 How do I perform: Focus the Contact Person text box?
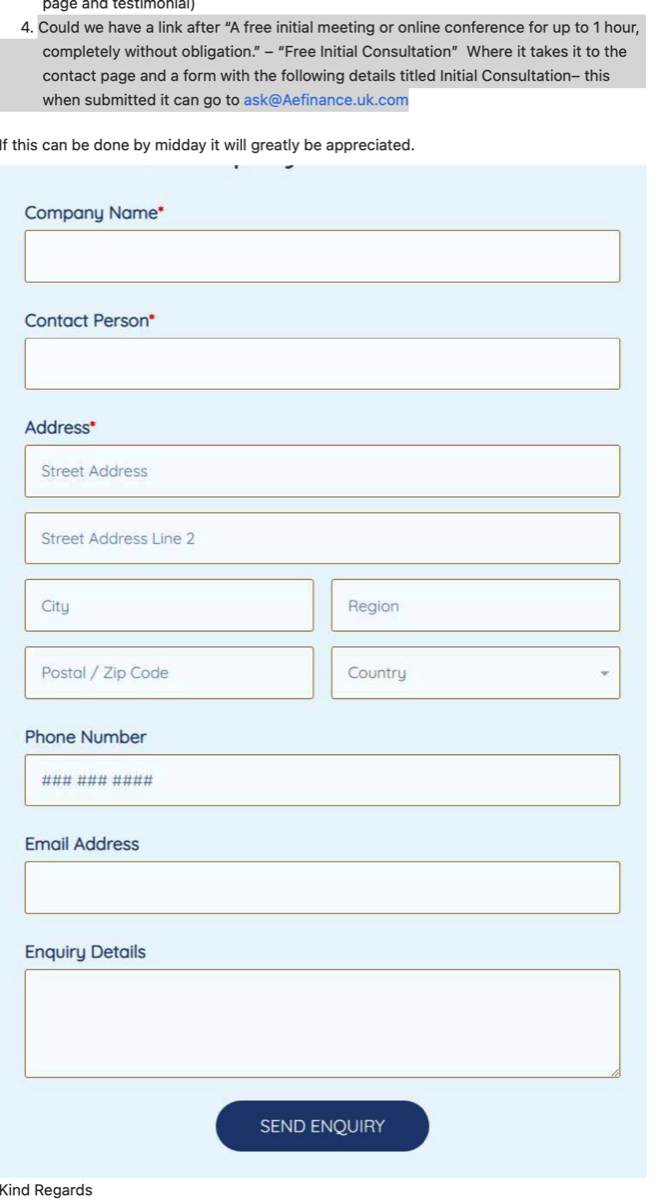point(322,363)
